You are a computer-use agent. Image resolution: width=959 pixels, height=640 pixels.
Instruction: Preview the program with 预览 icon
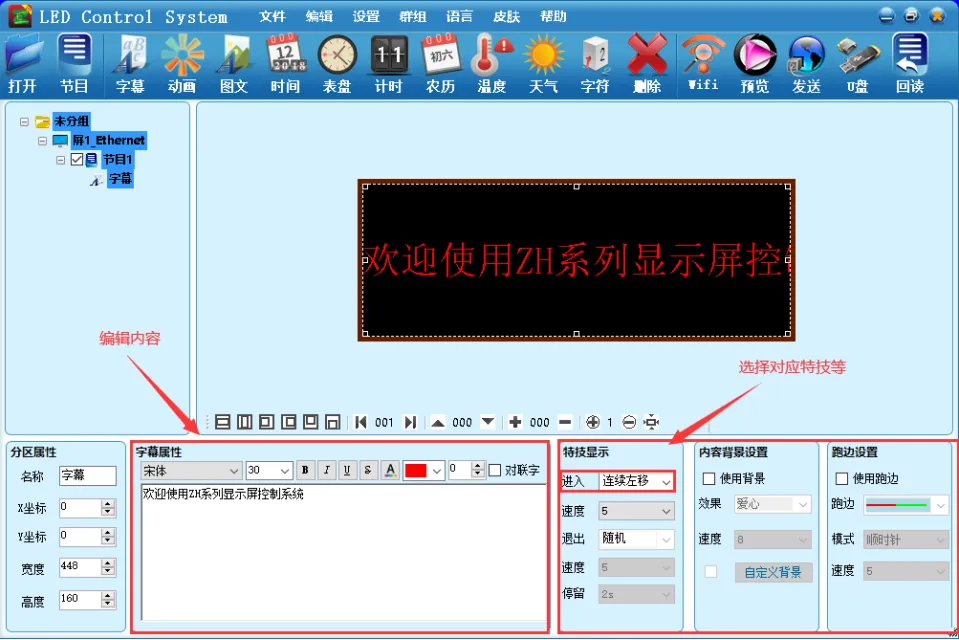click(755, 64)
